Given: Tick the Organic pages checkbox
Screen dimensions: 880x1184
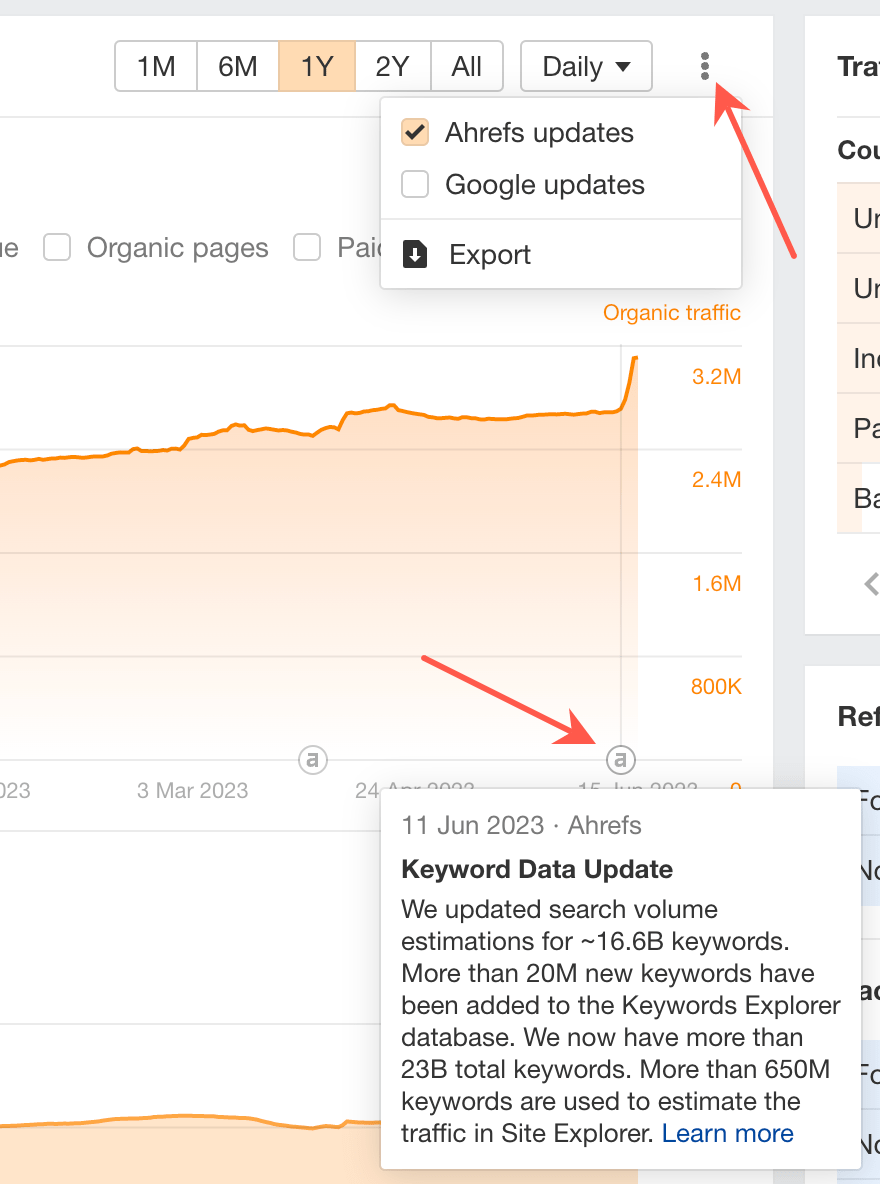Looking at the screenshot, I should (57, 248).
